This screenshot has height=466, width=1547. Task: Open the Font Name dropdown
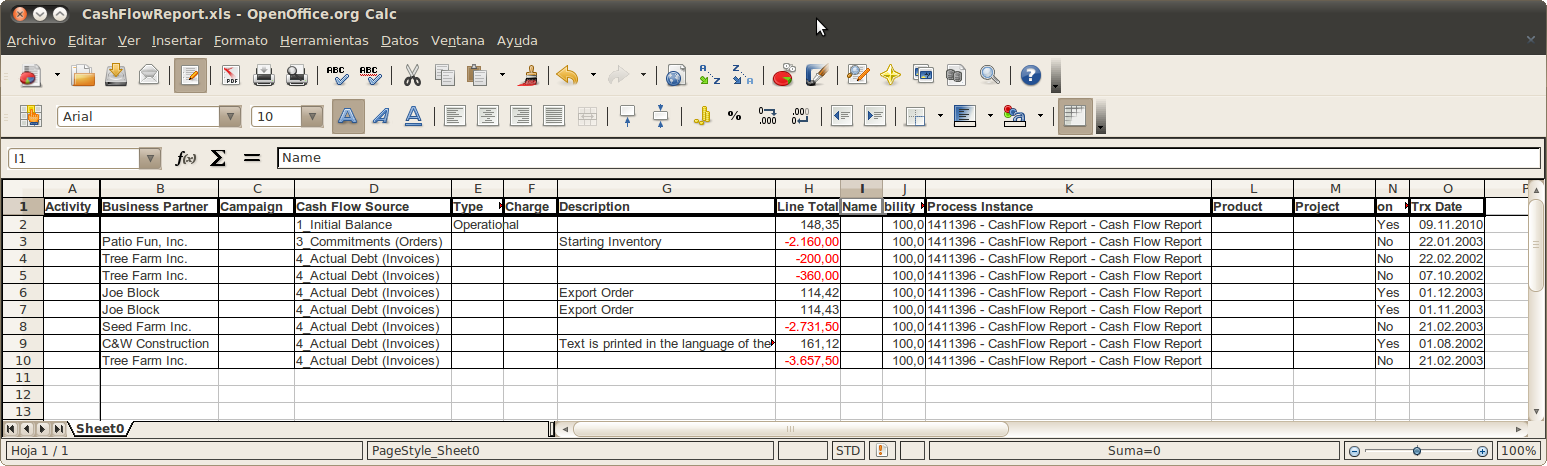pyautogui.click(x=231, y=117)
